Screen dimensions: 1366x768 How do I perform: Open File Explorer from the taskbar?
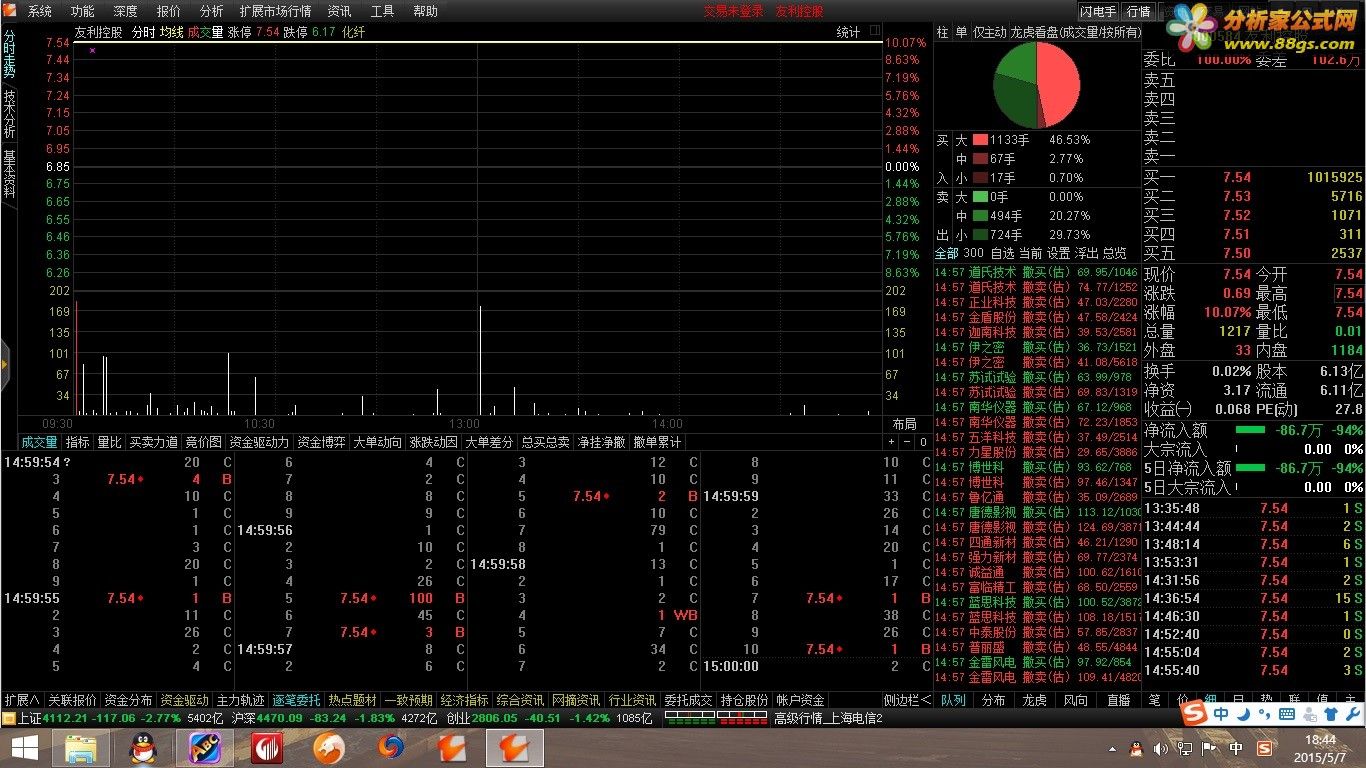point(80,747)
